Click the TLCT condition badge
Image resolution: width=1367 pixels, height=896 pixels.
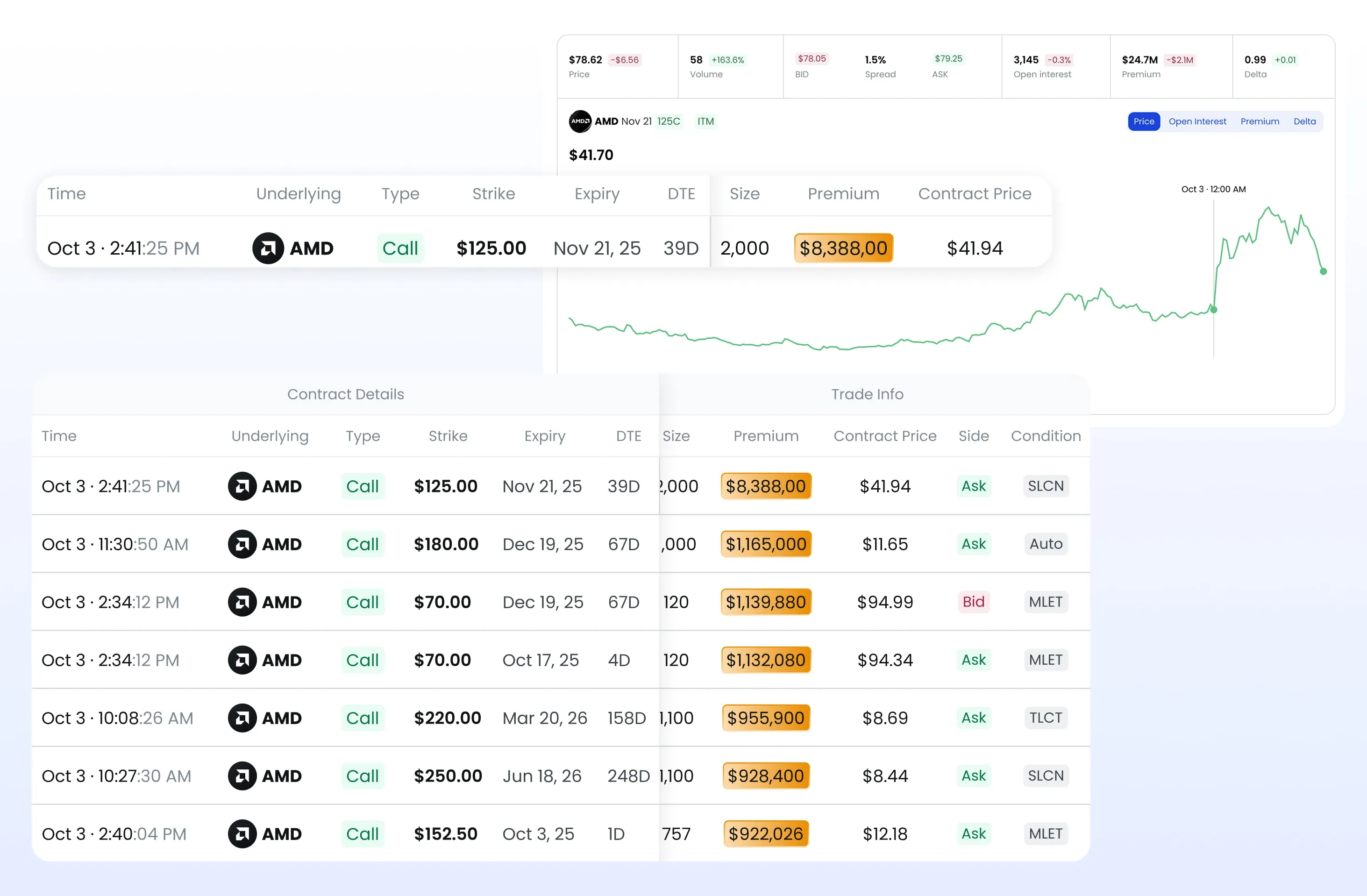tap(1046, 718)
